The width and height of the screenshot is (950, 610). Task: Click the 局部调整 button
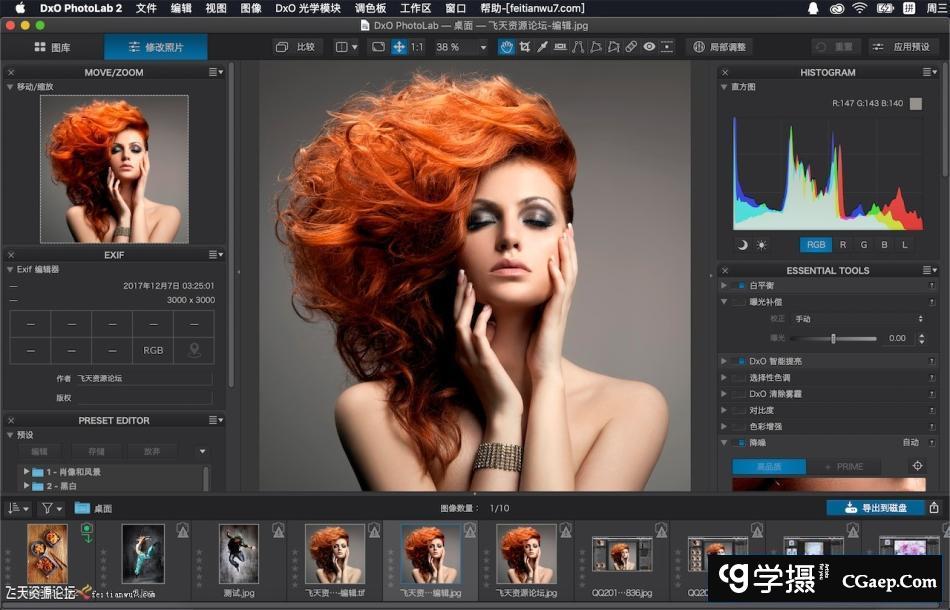(719, 47)
